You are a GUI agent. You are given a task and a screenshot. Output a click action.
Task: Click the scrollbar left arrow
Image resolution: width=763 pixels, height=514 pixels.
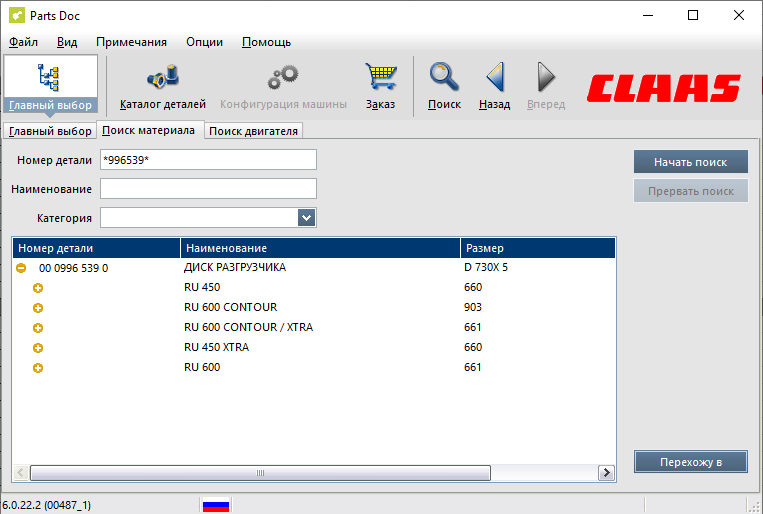tap(20, 473)
